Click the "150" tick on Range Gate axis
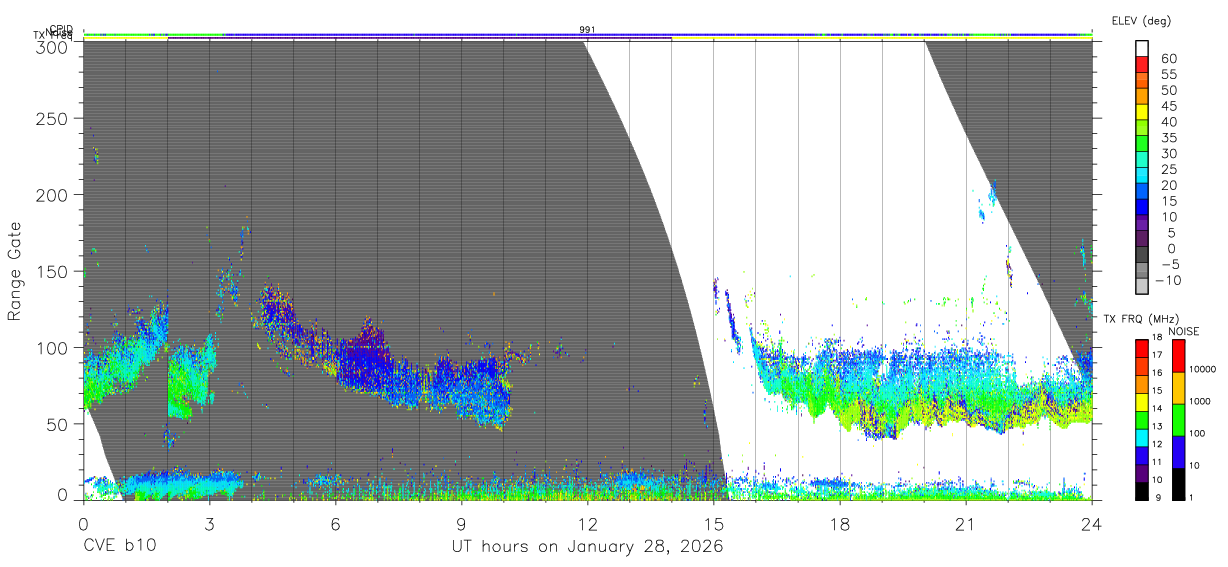 (x=52, y=271)
